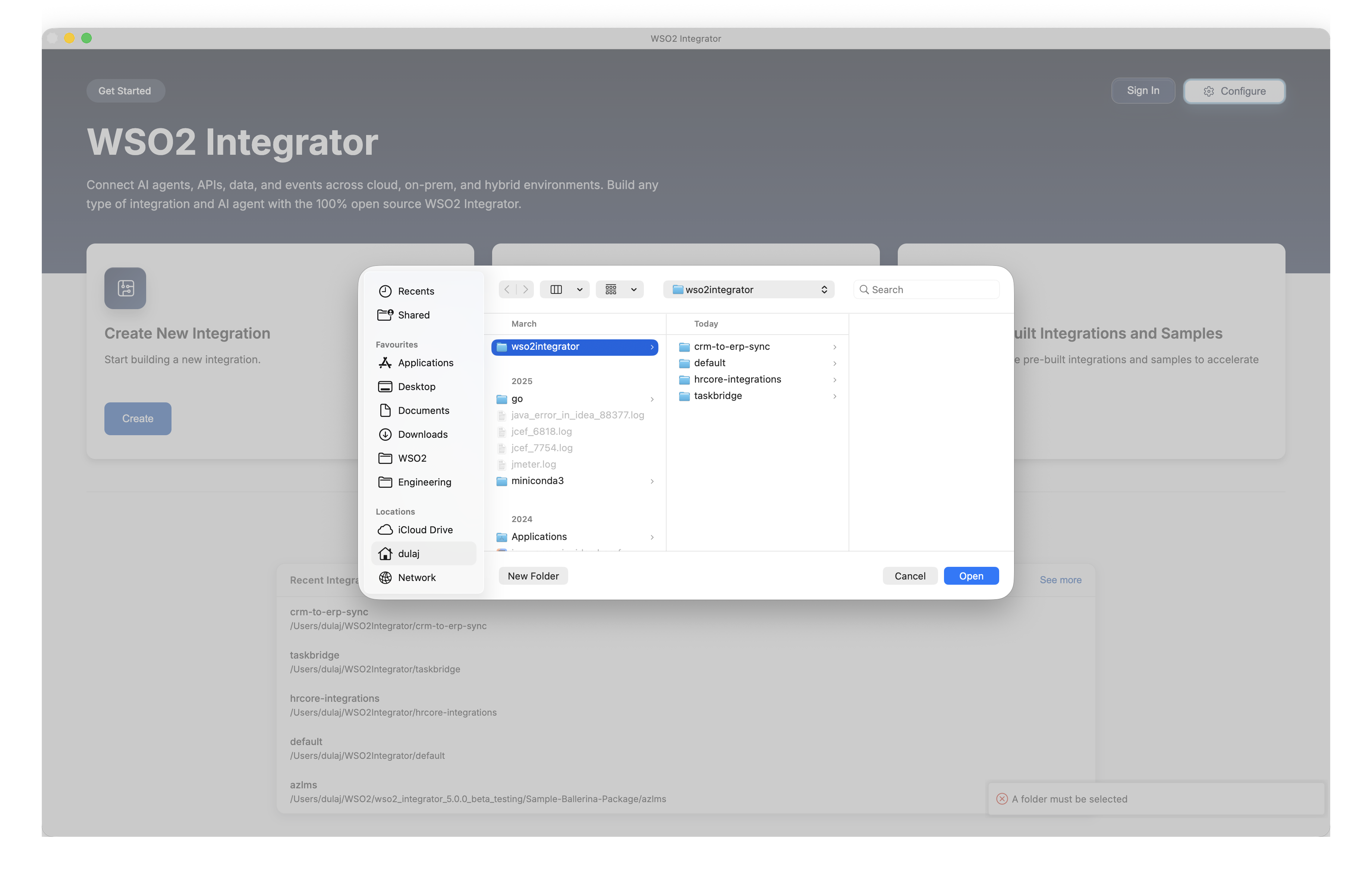Select the Applications folder under 2024

[575, 537]
